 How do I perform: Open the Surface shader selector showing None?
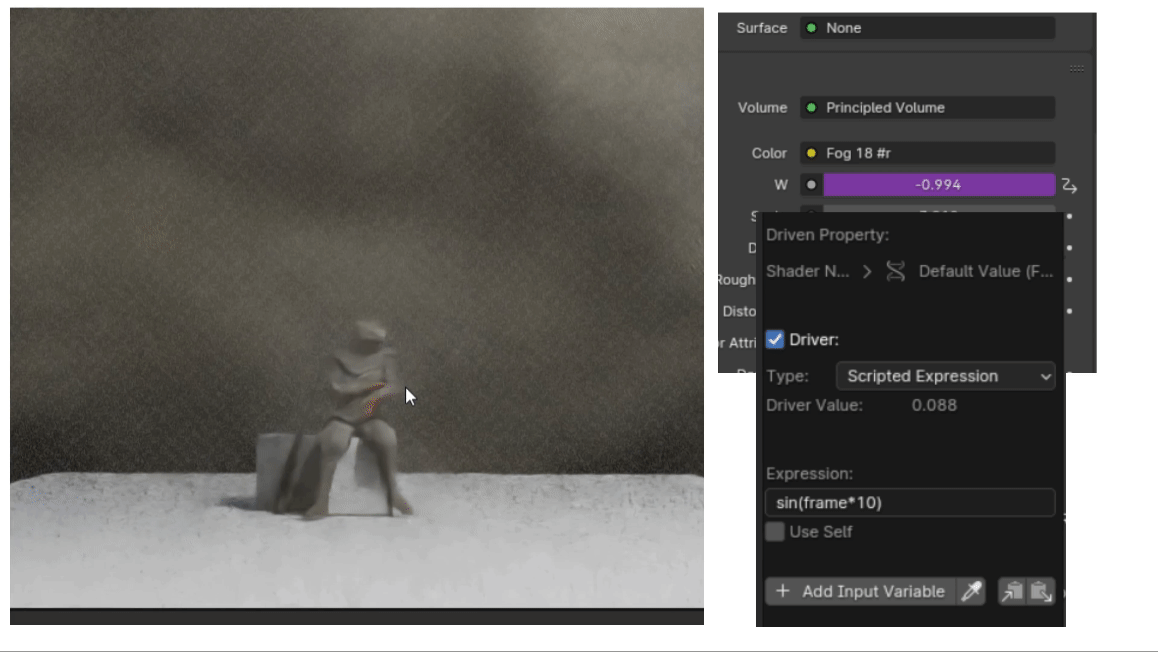(x=925, y=28)
